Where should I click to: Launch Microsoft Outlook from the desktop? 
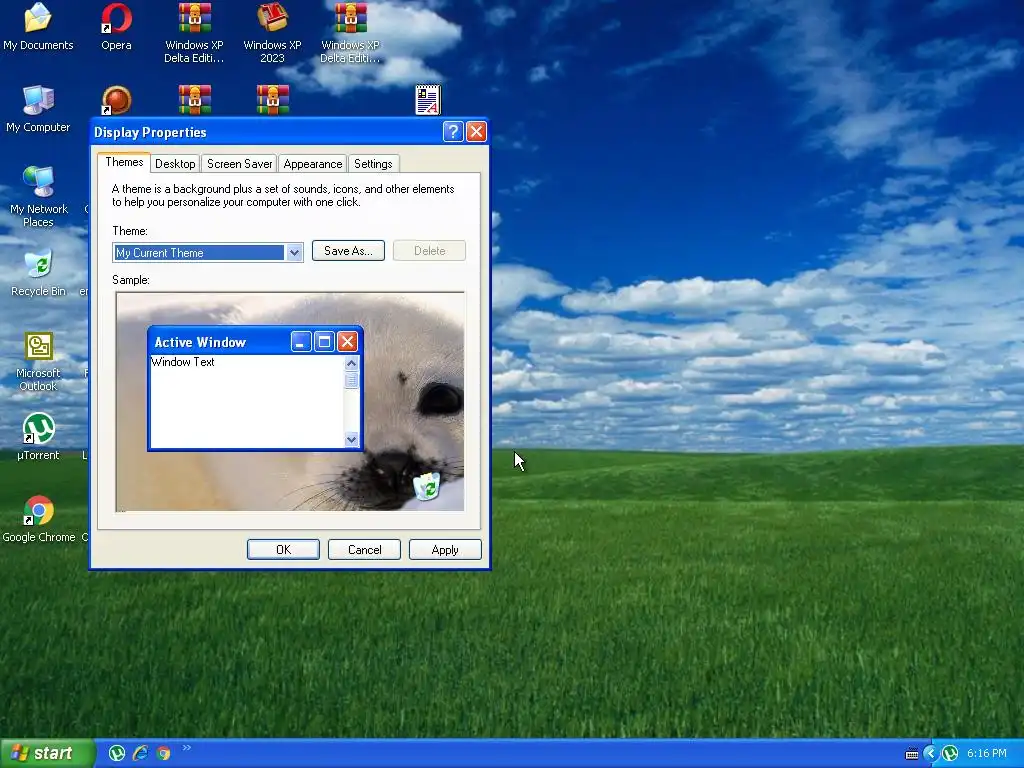(38, 361)
